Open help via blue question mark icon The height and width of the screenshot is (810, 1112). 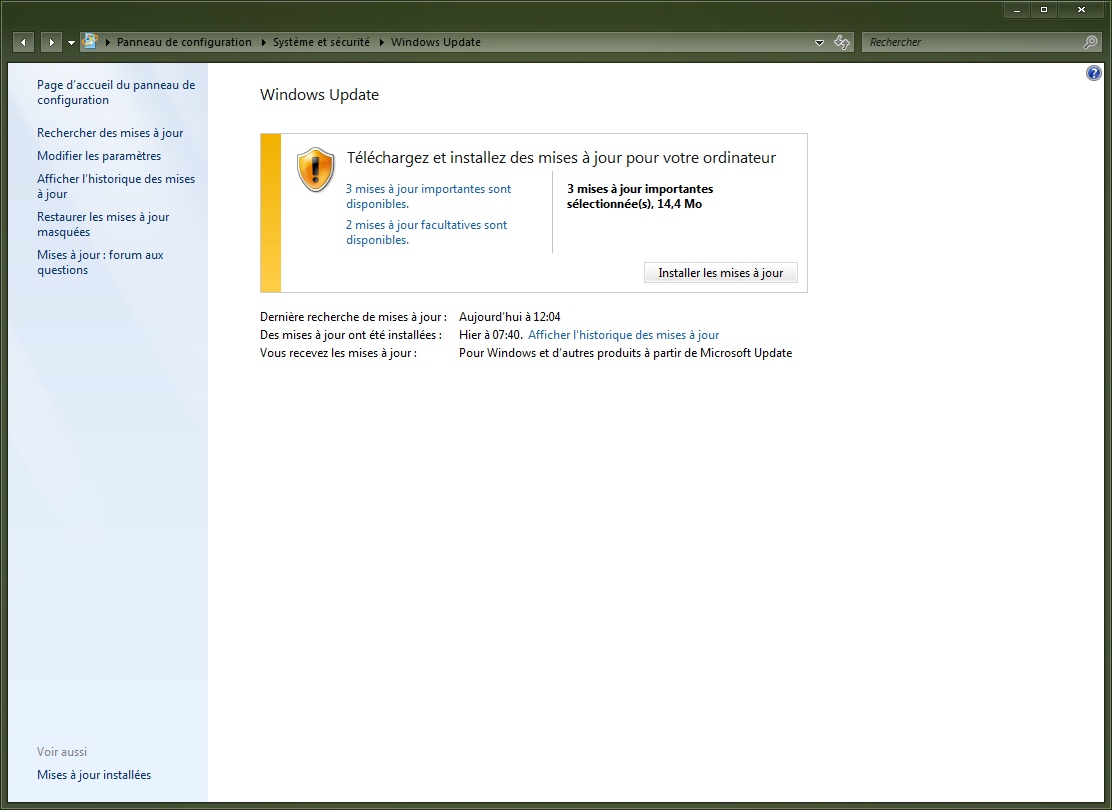(x=1094, y=73)
